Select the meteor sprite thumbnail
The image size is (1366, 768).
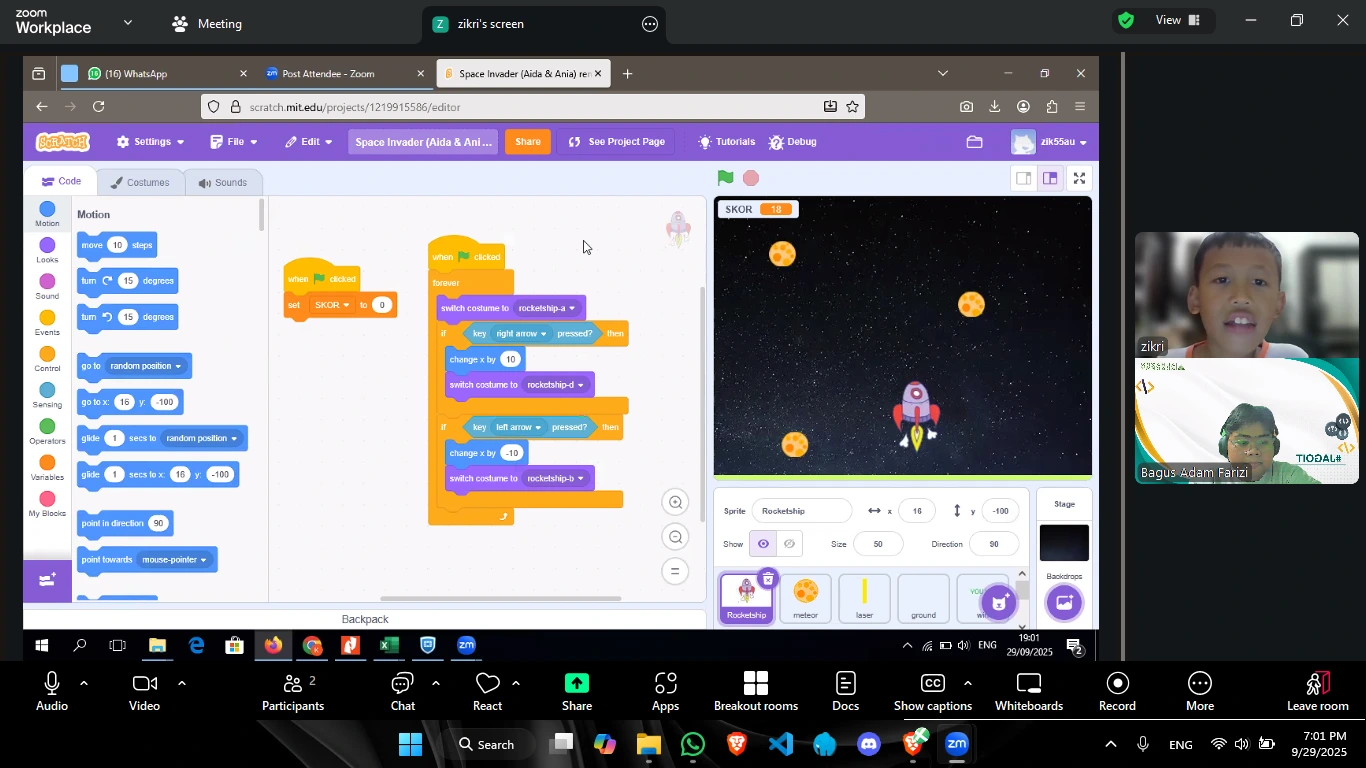point(805,598)
